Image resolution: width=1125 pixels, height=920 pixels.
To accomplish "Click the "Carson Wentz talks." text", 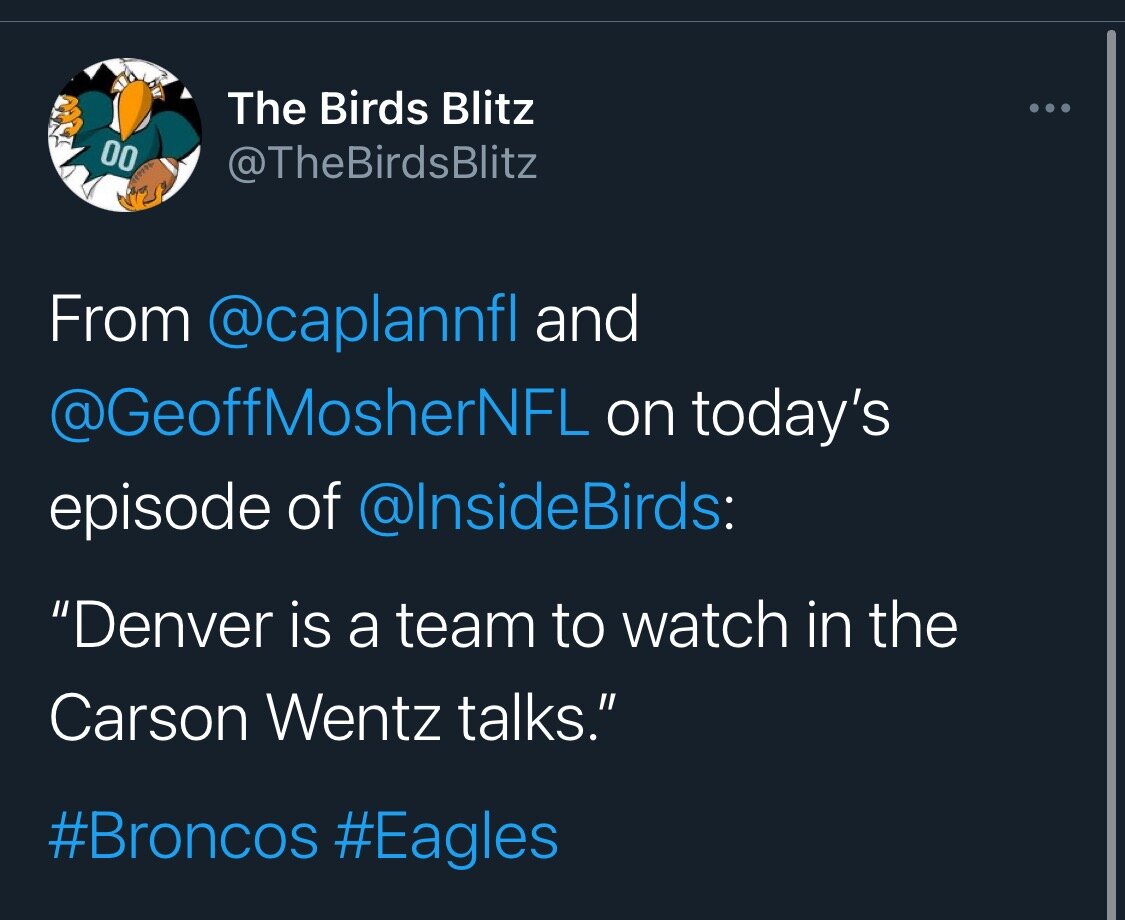I will pos(330,718).
